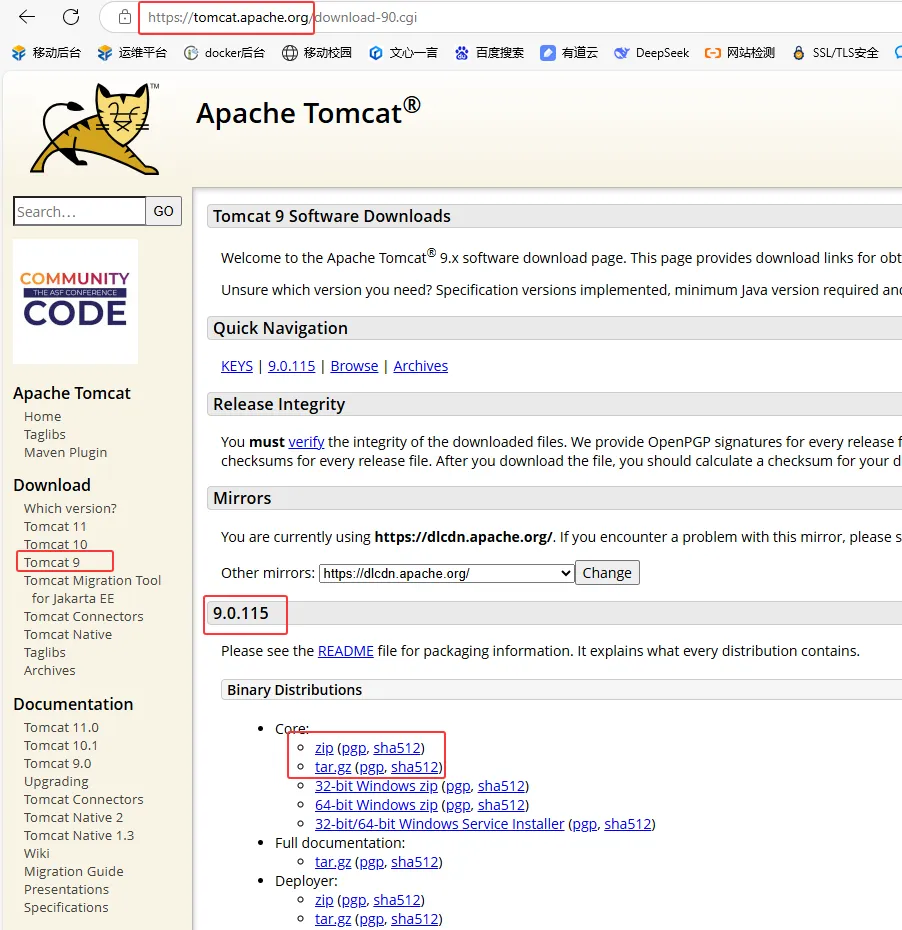This screenshot has width=902, height=930.
Task: Open Taglibs under Apache Tomcat sidebar
Action: pos(44,434)
